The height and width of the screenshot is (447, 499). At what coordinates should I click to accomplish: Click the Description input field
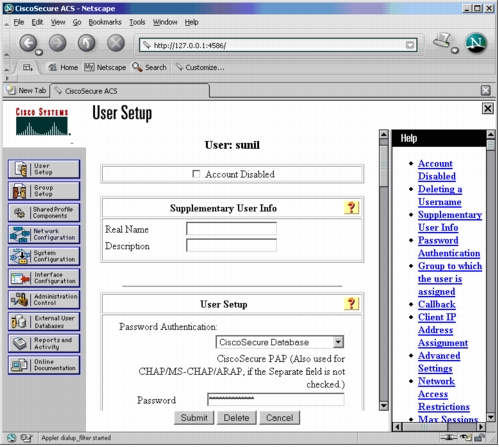coord(231,246)
